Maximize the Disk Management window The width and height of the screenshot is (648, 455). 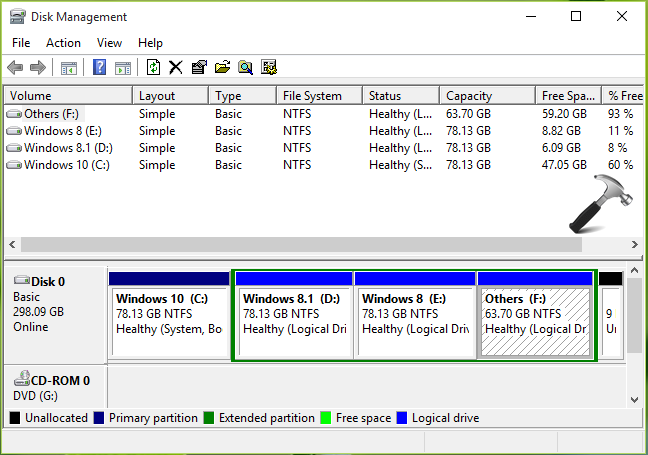tap(576, 17)
